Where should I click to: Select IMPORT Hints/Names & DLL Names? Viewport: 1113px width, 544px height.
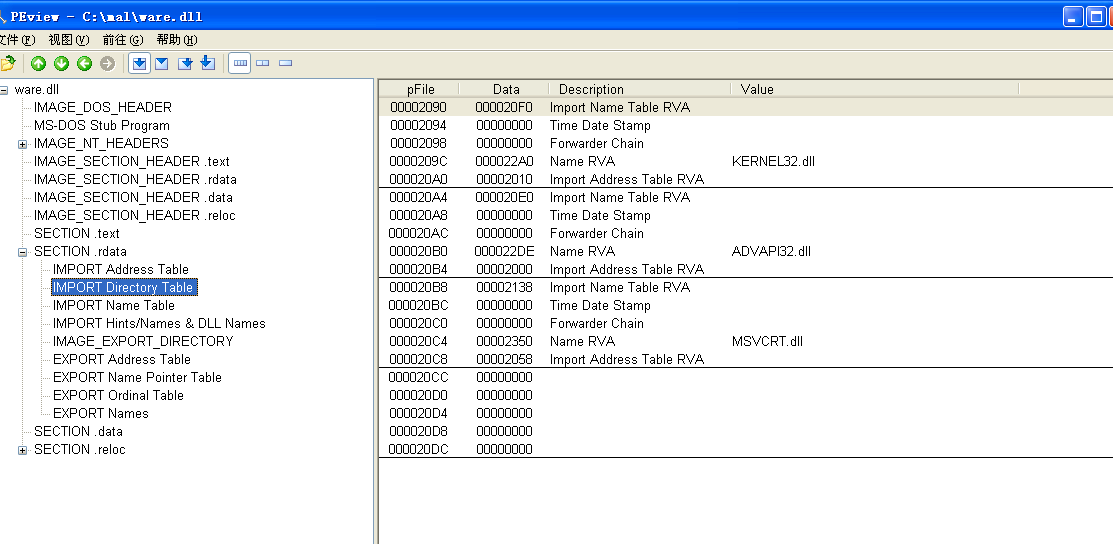pyautogui.click(x=159, y=324)
